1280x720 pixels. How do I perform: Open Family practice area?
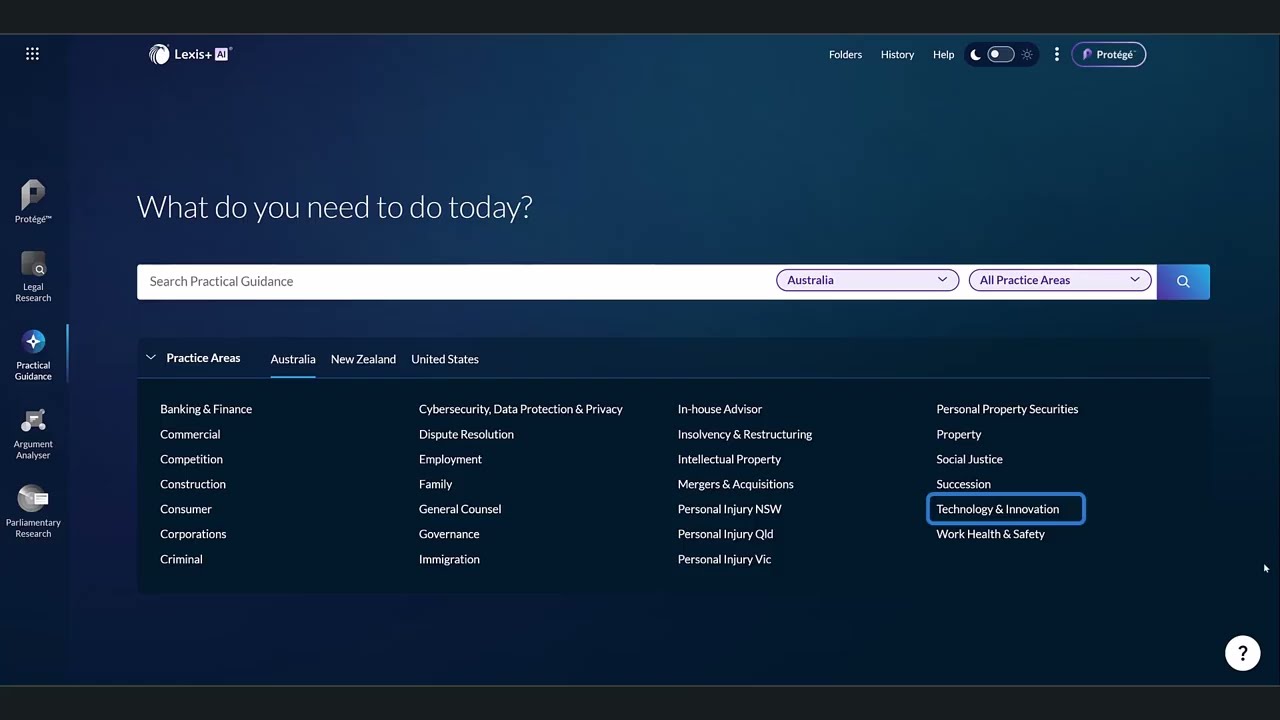pyautogui.click(x=435, y=484)
